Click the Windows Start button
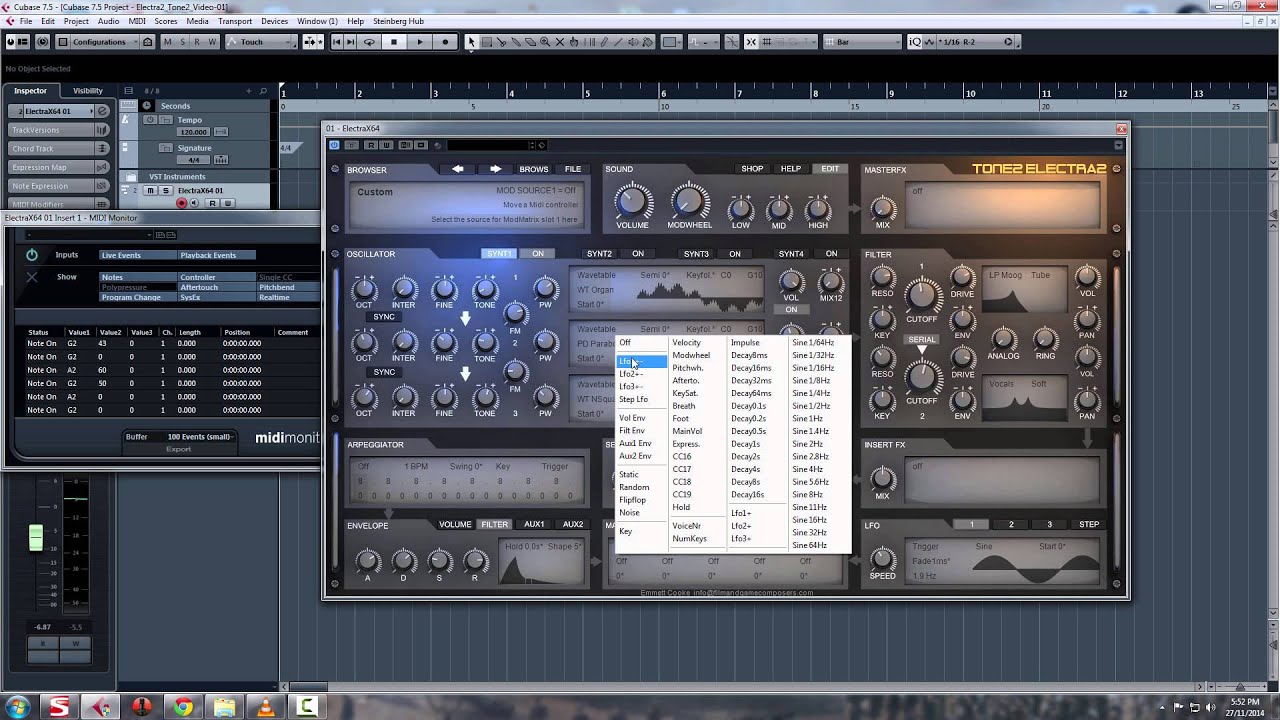This screenshot has height=720, width=1280. pyautogui.click(x=18, y=707)
